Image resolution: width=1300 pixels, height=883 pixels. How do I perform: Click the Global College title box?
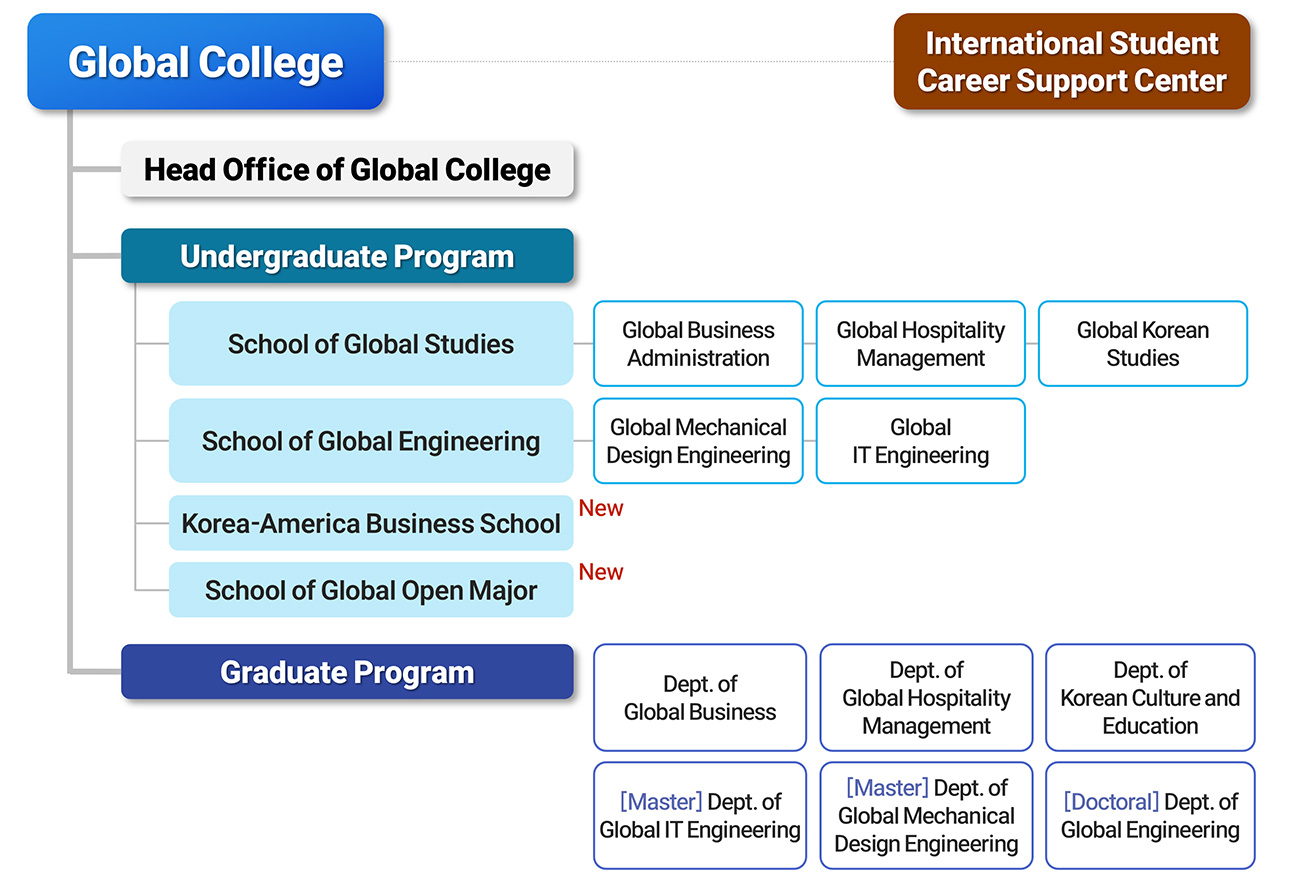click(x=205, y=62)
